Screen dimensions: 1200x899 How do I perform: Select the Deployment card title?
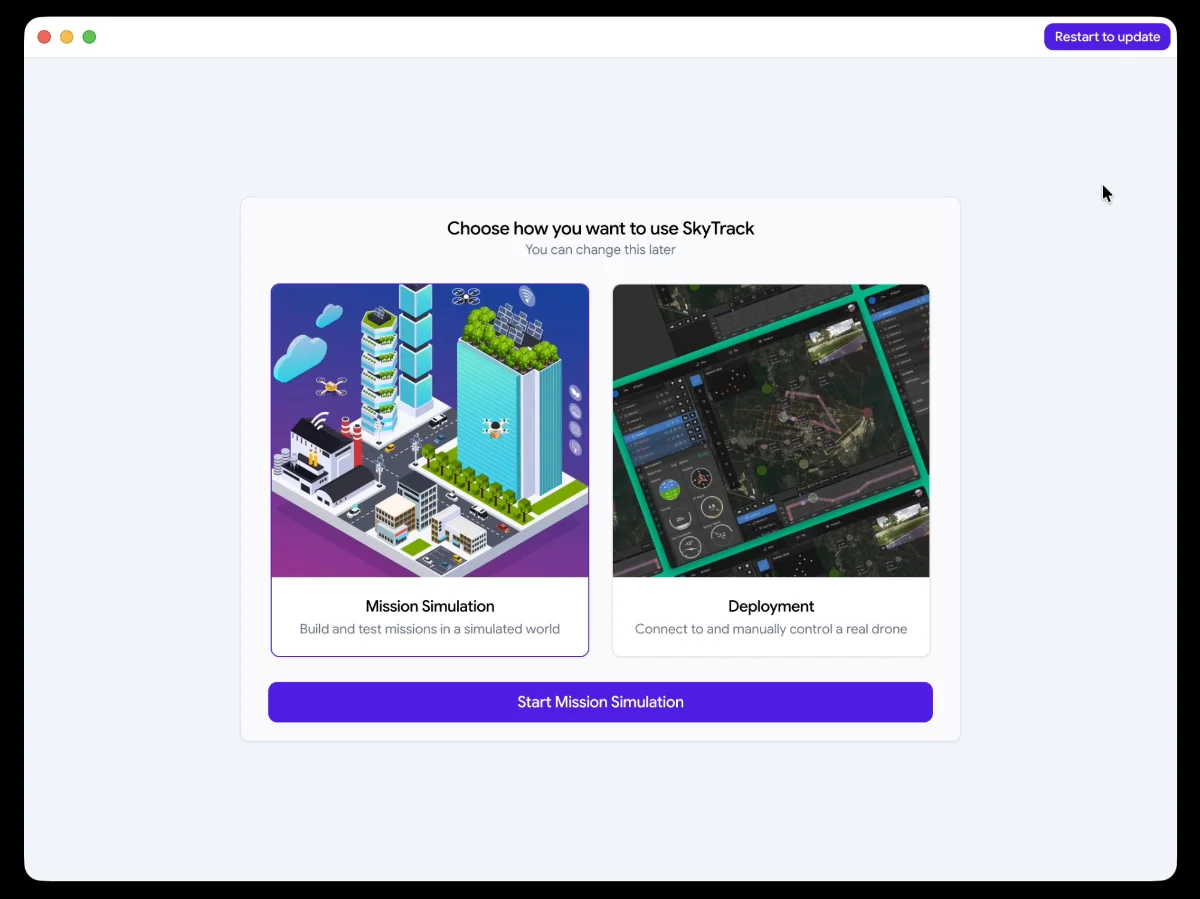click(771, 606)
